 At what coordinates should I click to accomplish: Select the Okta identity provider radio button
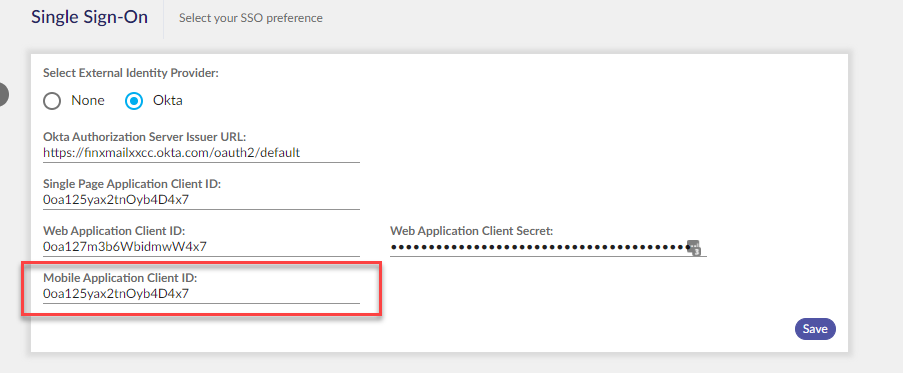(x=134, y=101)
